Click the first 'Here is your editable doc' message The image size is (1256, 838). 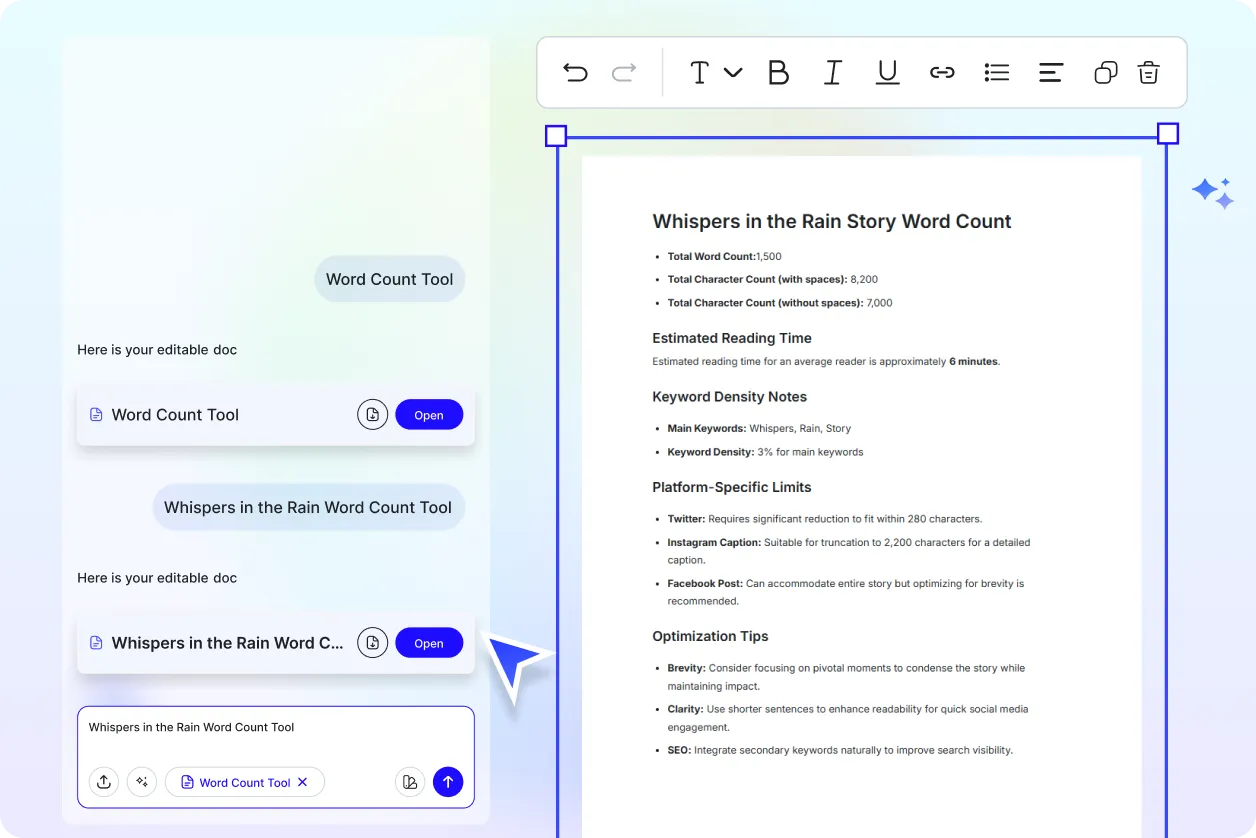tap(157, 350)
